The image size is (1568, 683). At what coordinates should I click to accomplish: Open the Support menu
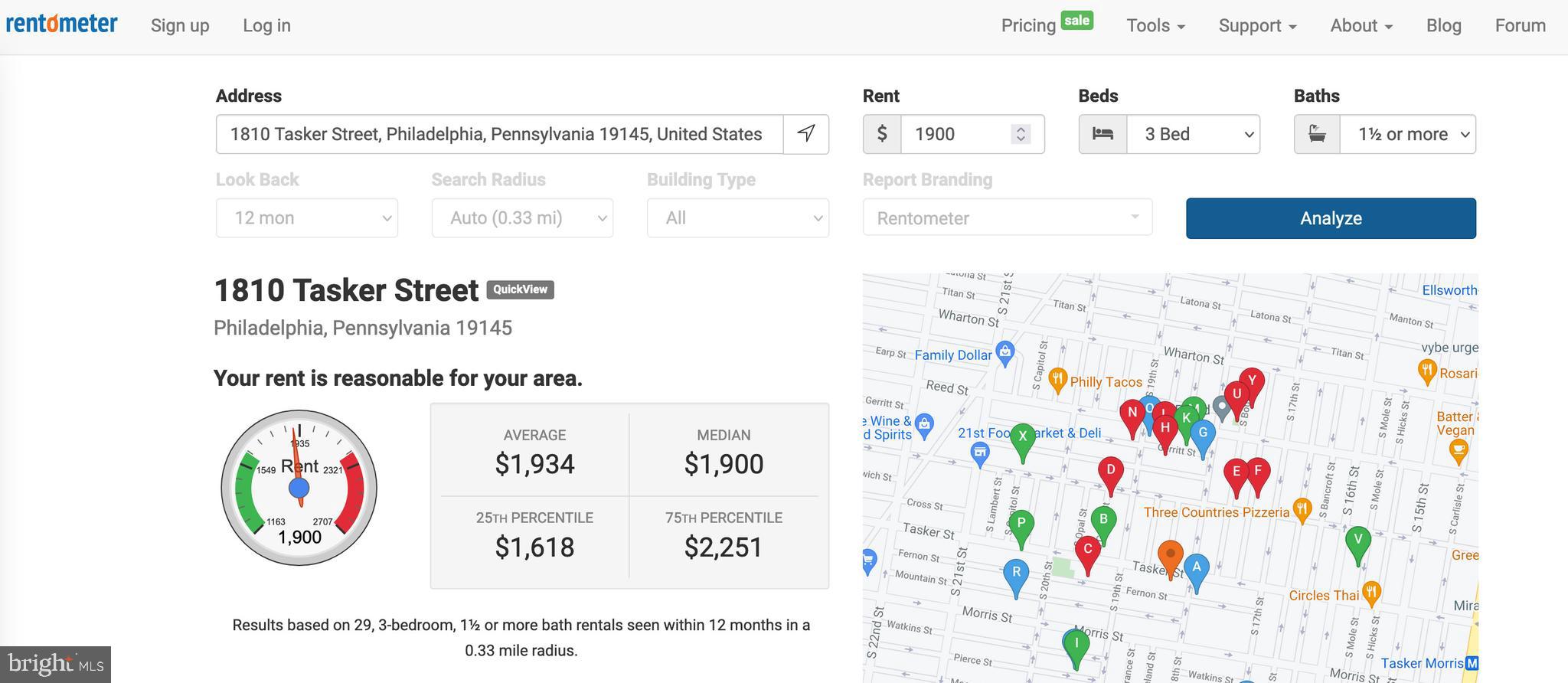1257,25
